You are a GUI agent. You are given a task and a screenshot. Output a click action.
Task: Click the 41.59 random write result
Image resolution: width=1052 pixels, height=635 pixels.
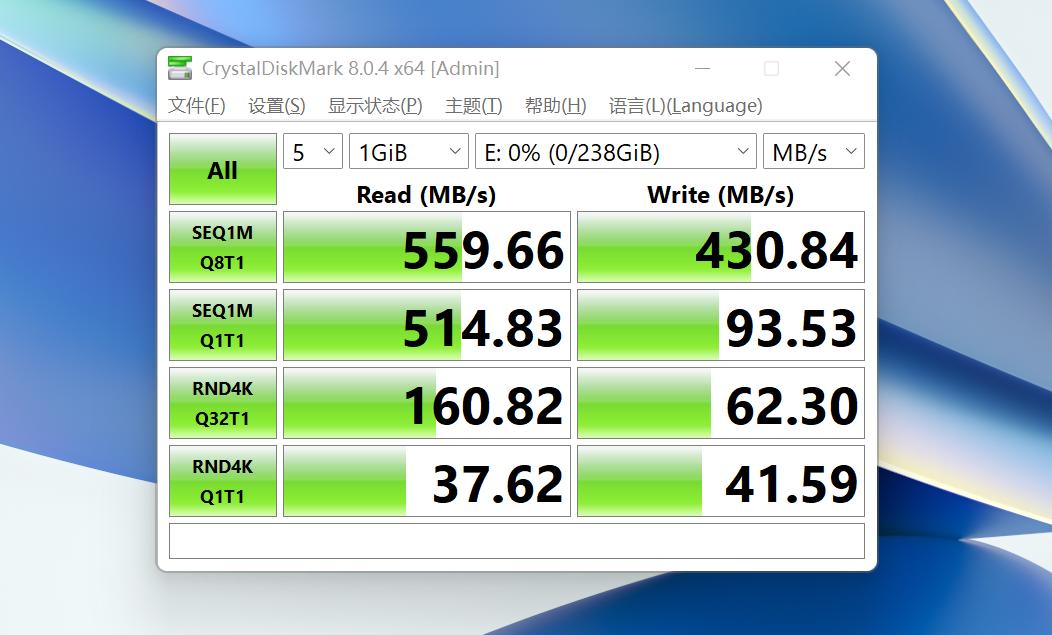click(721, 481)
